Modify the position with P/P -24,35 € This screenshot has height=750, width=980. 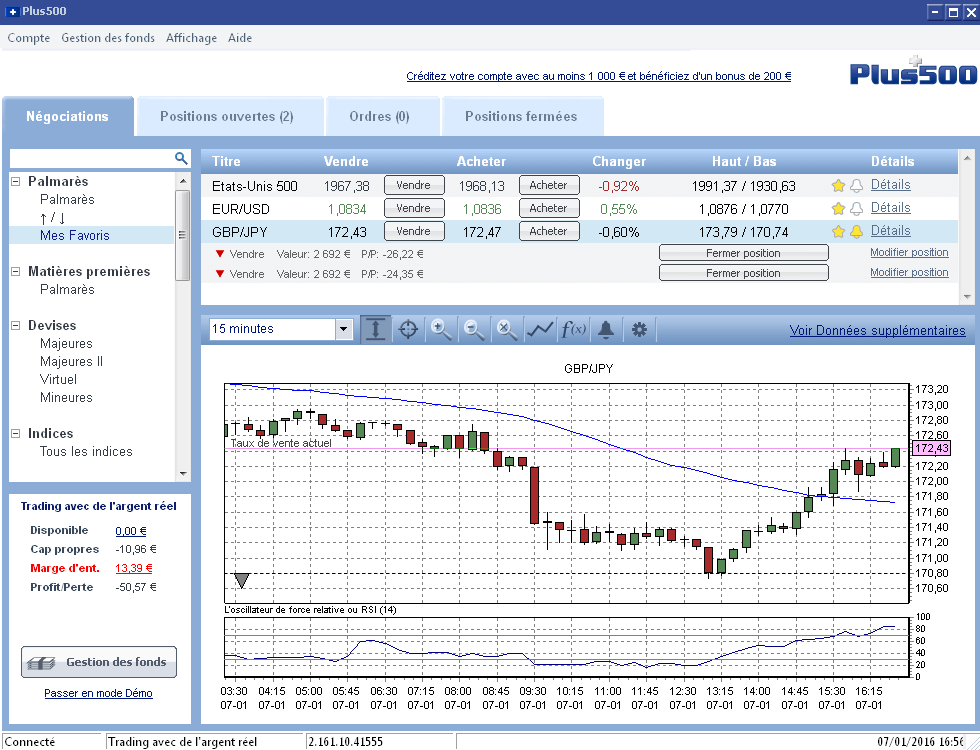[x=909, y=272]
